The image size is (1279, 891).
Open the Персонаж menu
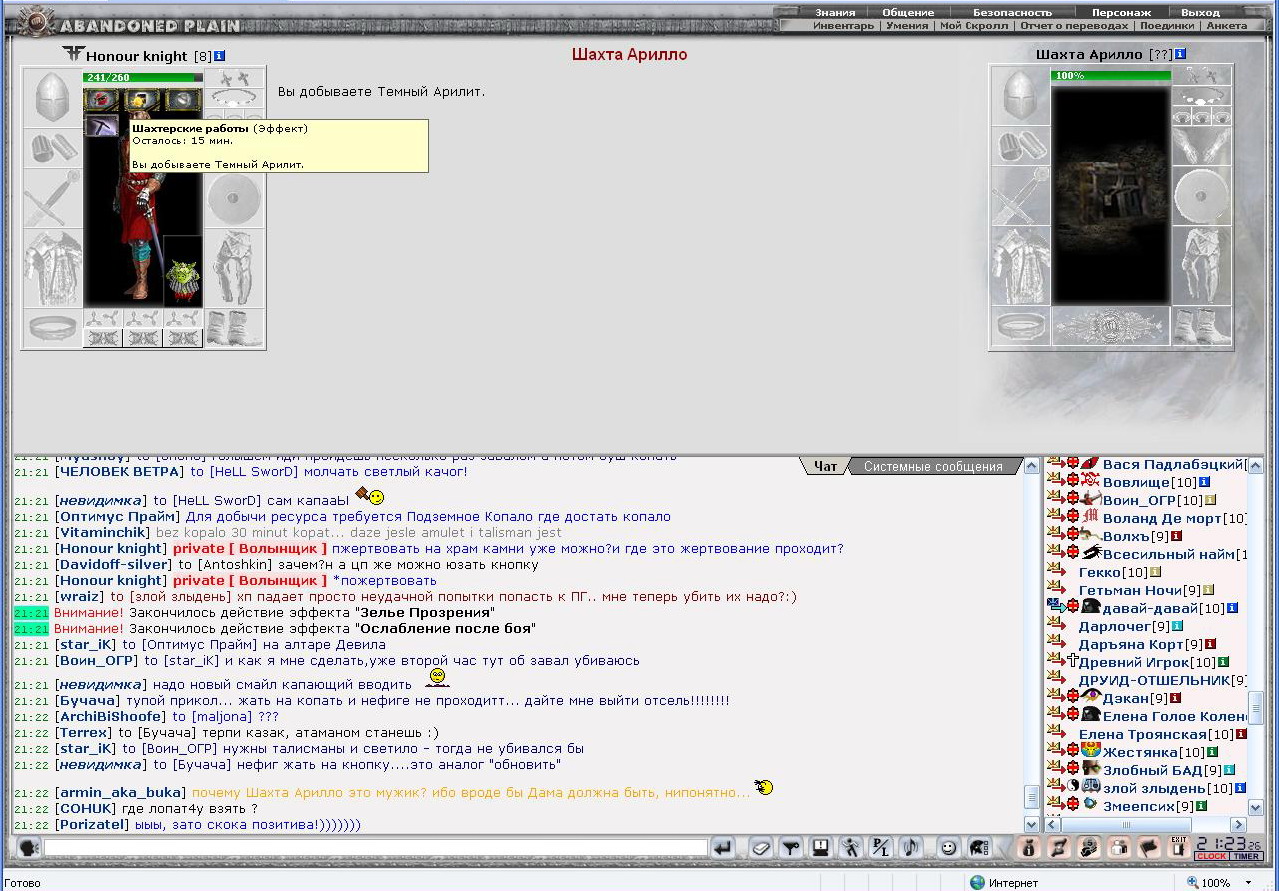point(1121,12)
